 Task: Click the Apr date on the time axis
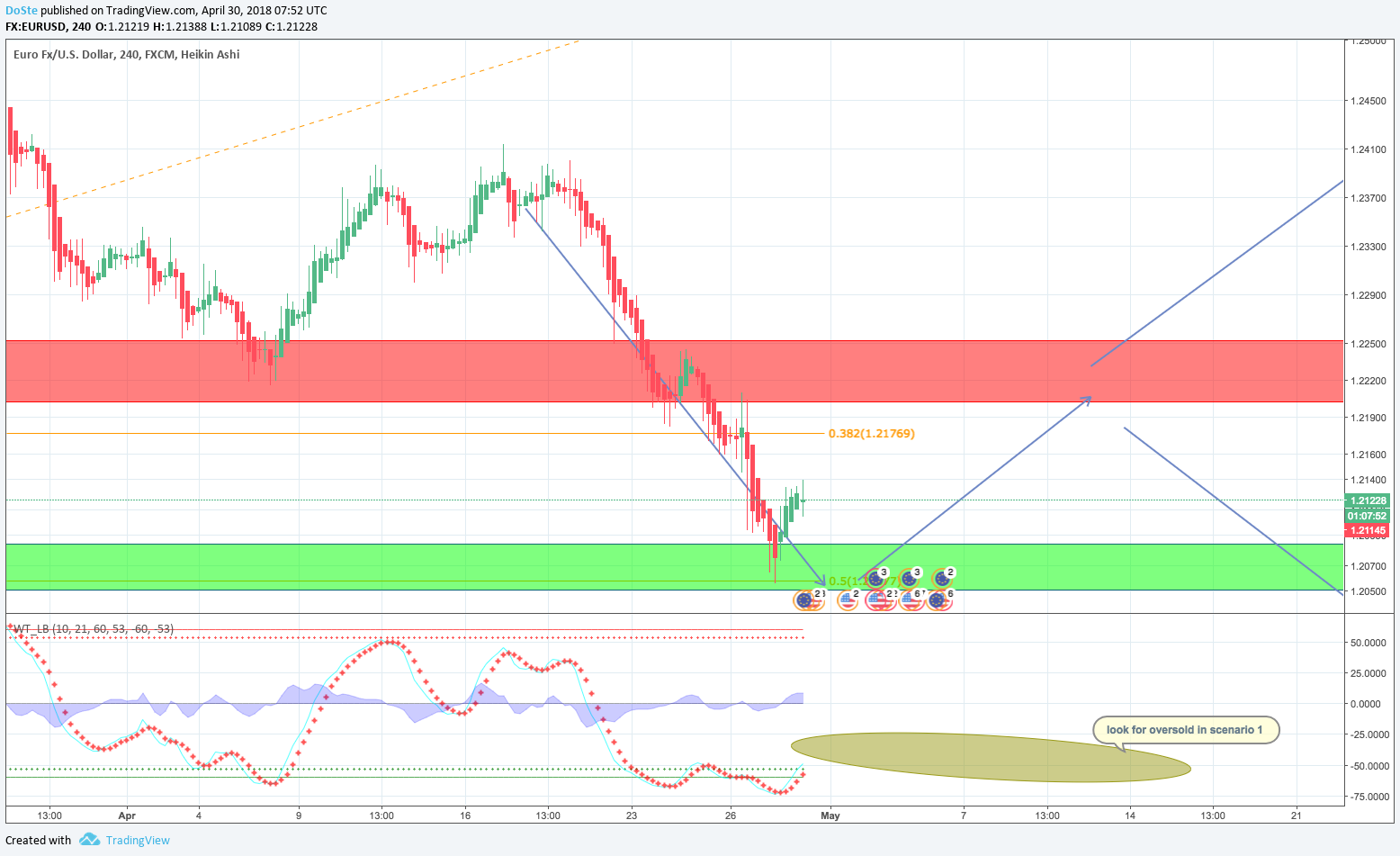coord(127,815)
